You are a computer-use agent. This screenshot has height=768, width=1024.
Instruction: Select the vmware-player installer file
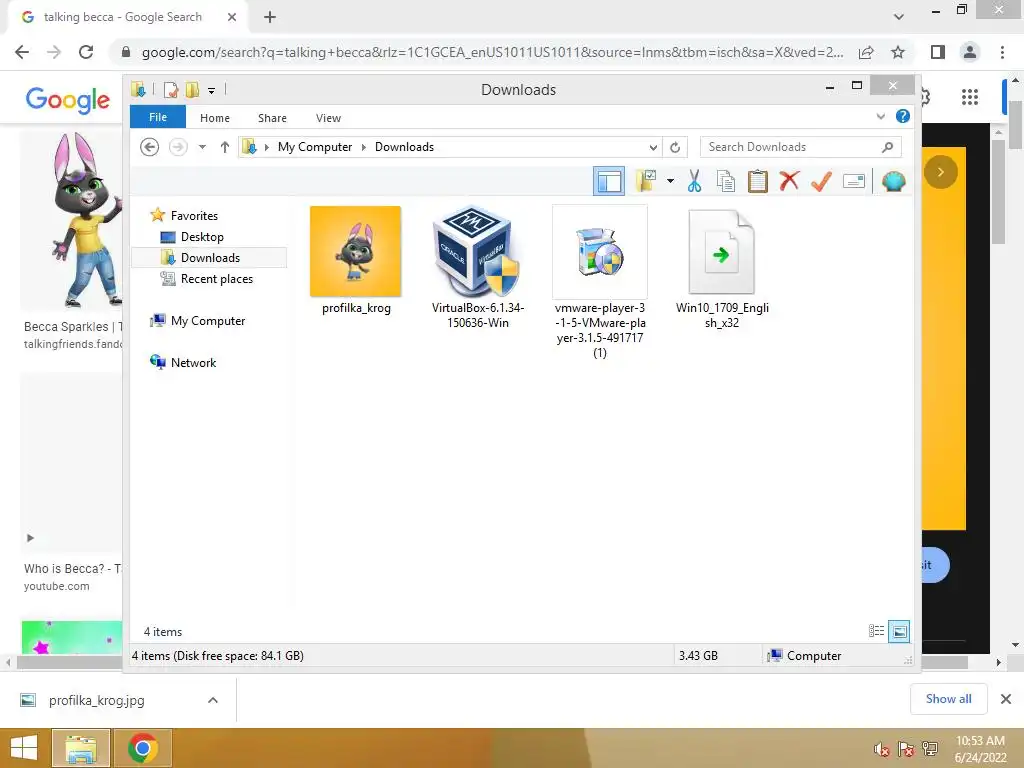pos(600,282)
